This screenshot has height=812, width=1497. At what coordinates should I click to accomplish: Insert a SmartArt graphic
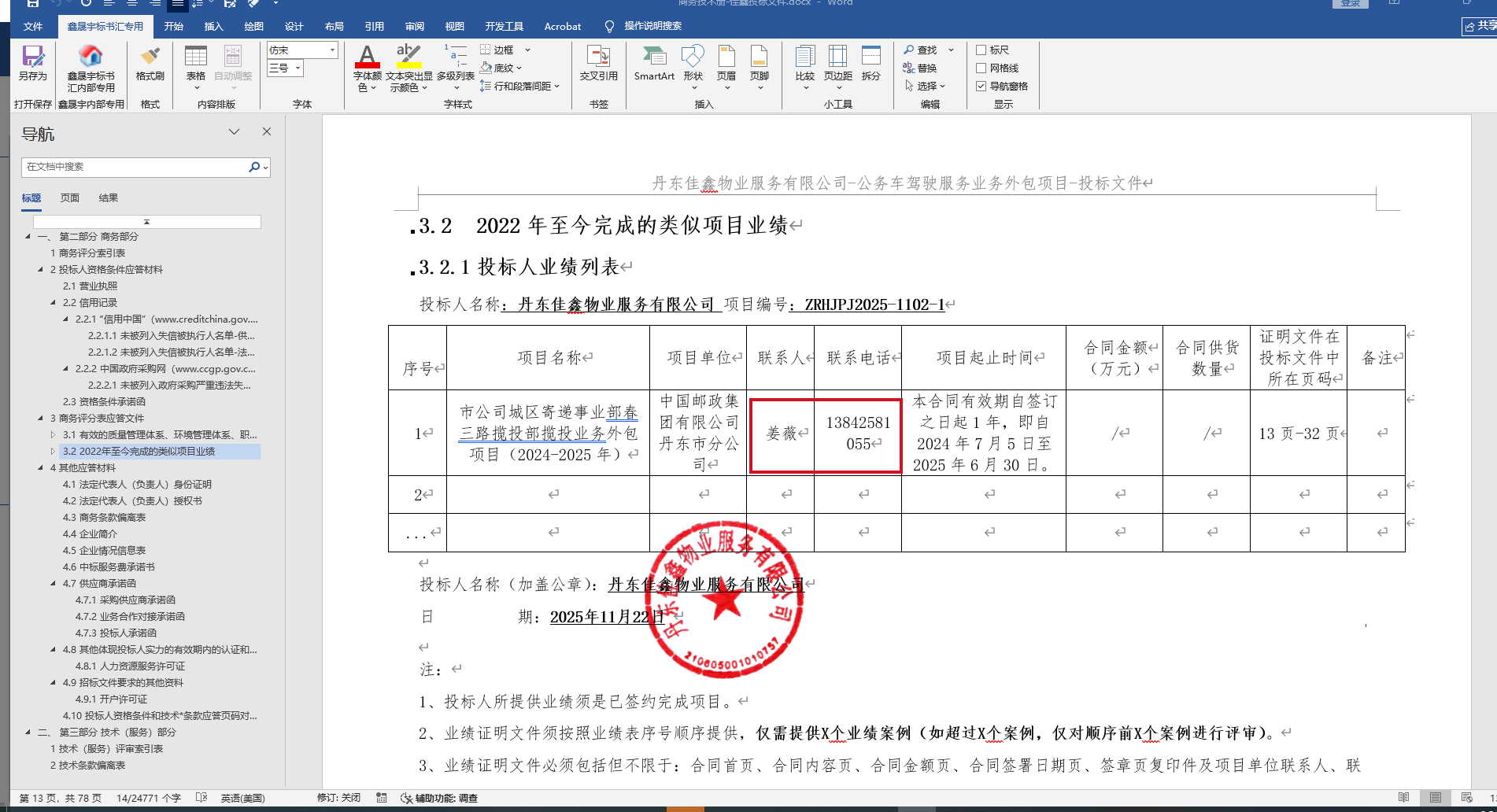(654, 63)
